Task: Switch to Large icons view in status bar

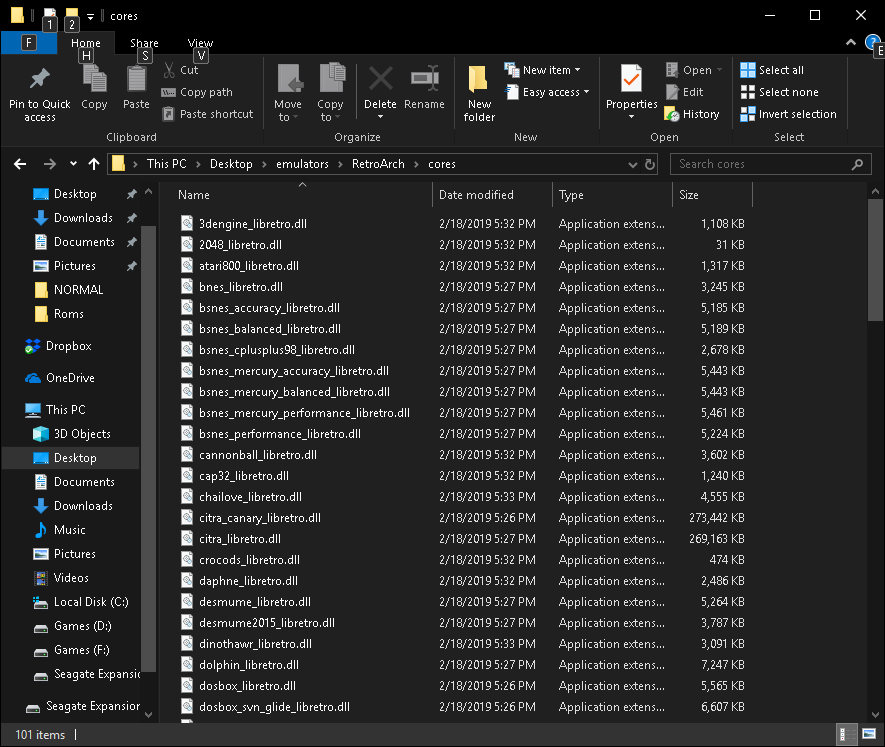Action: (869, 734)
